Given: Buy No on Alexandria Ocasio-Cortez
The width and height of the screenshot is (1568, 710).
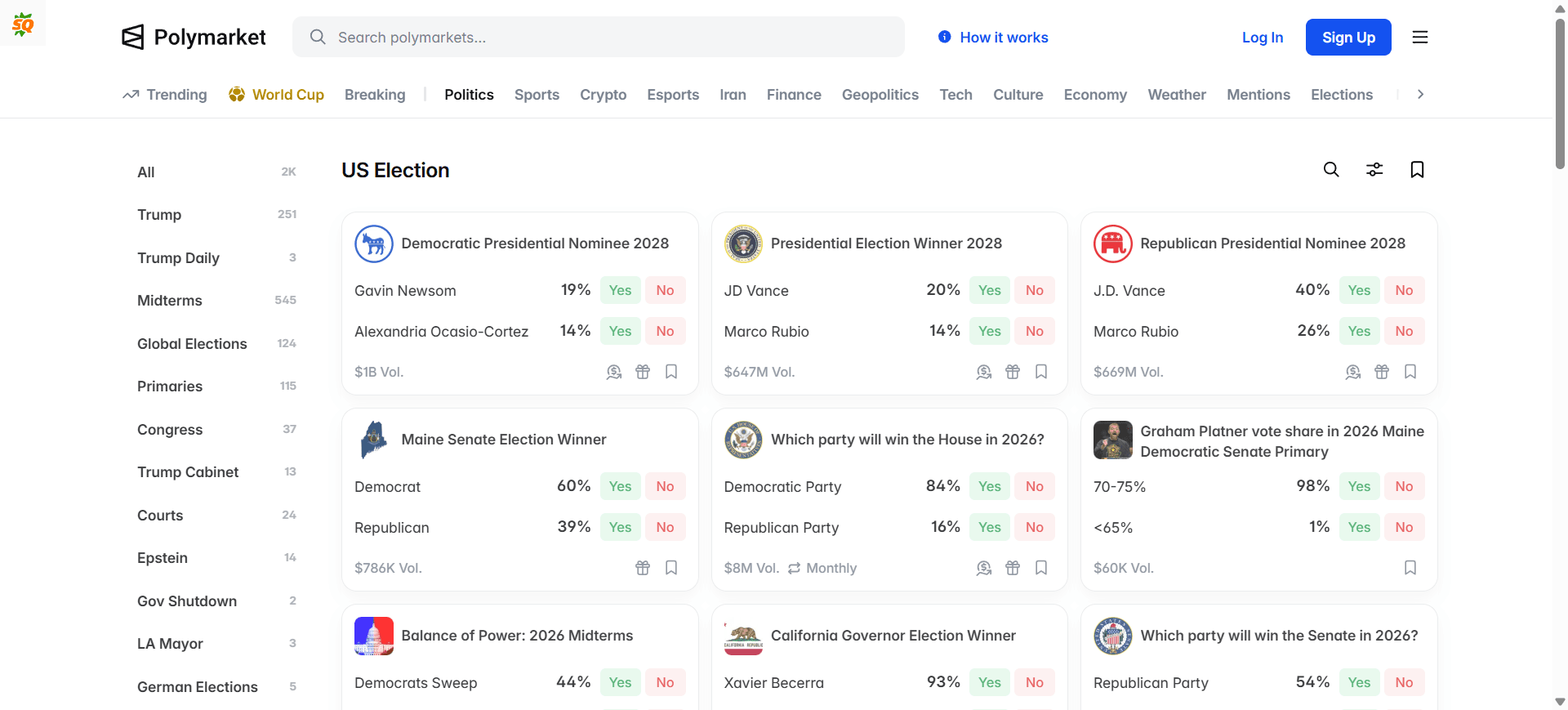Looking at the screenshot, I should (665, 331).
